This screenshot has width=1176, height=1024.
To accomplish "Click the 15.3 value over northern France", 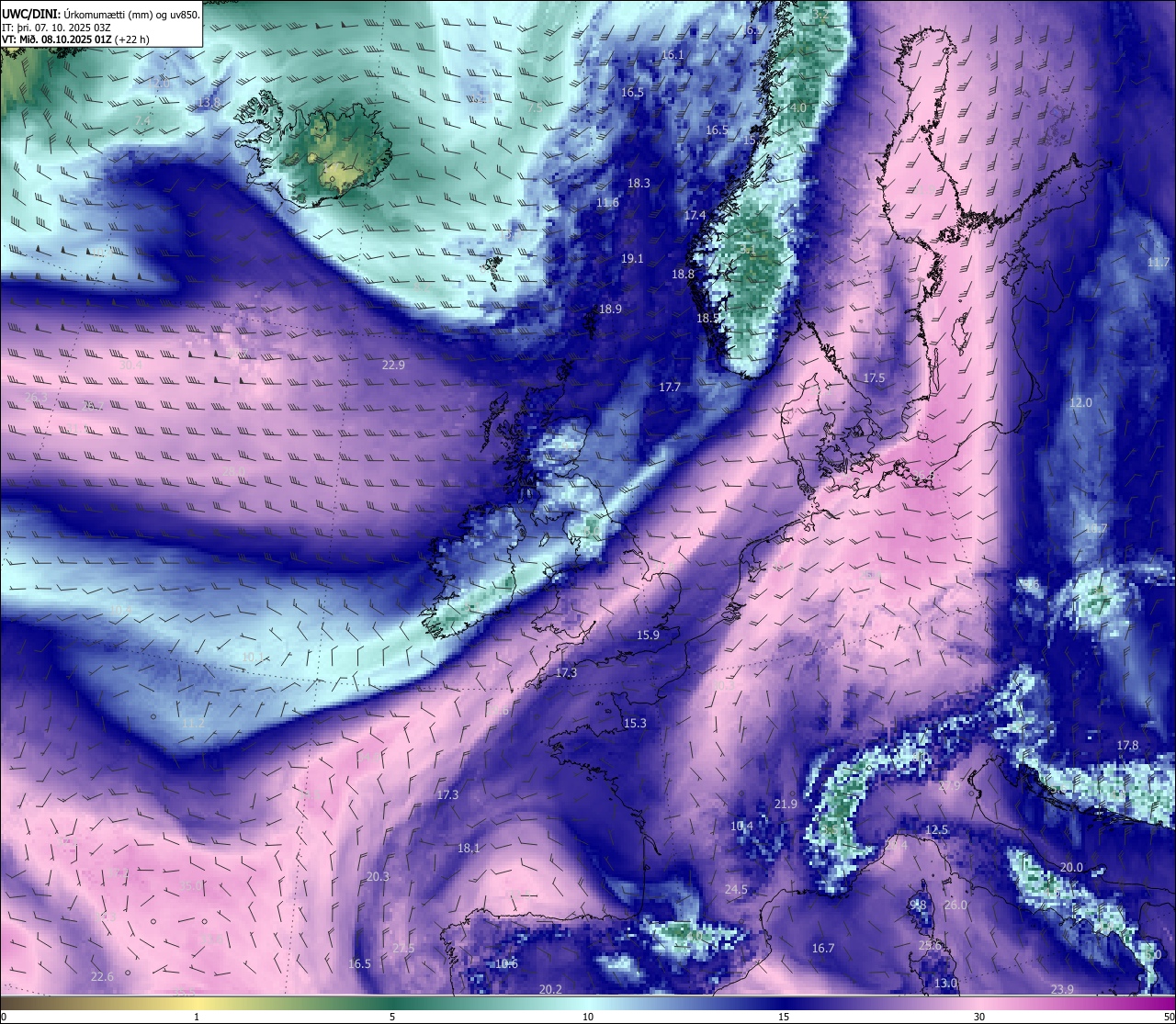I will coord(635,724).
